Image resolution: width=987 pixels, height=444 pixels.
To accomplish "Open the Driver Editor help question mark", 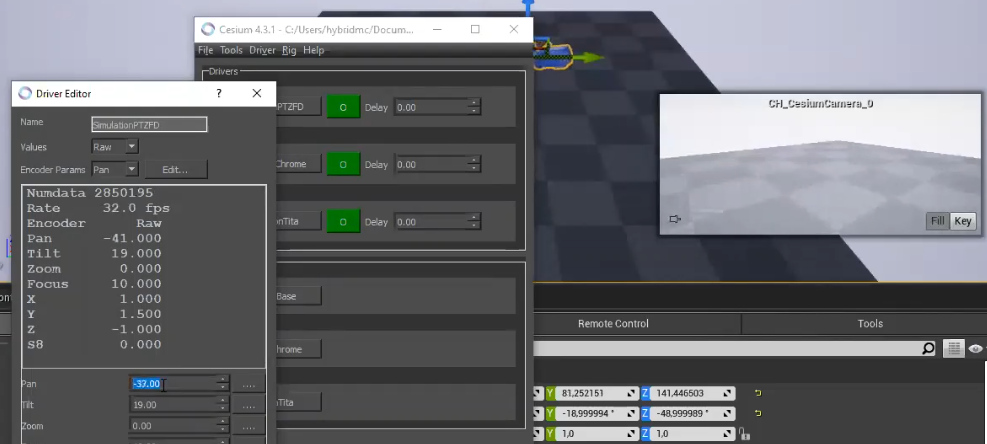I will point(219,93).
